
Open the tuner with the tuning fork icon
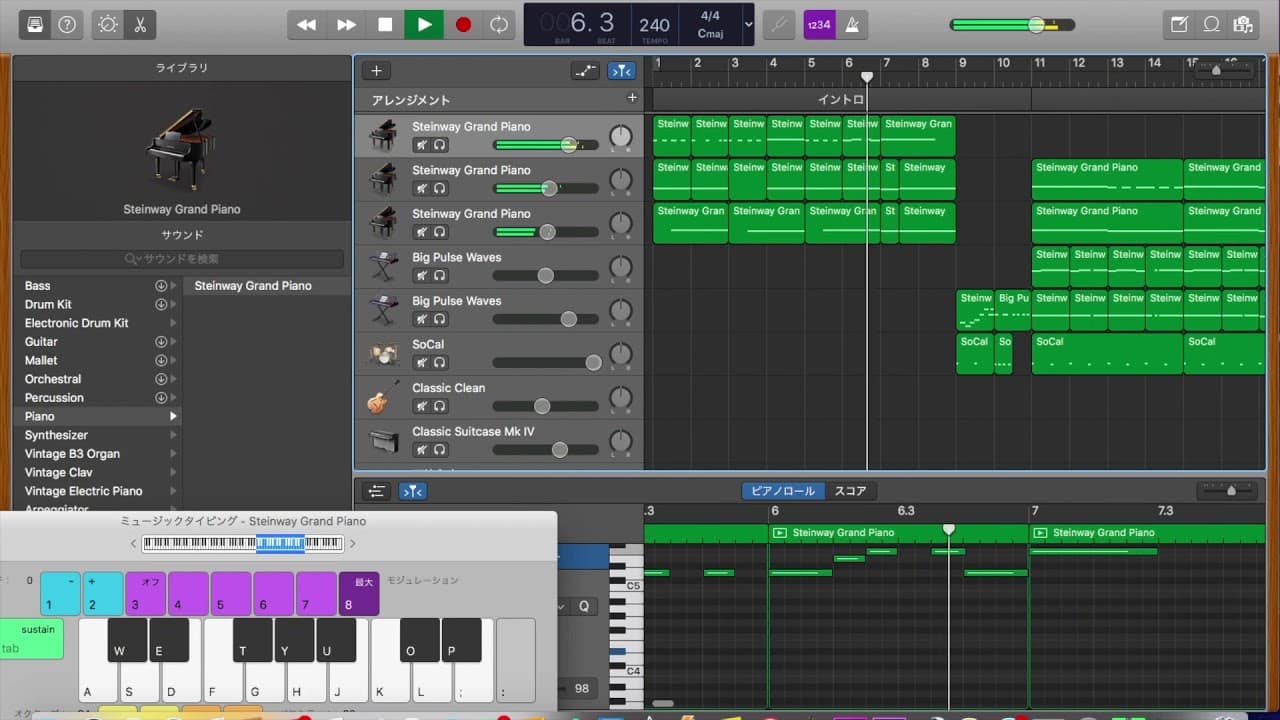coord(779,25)
